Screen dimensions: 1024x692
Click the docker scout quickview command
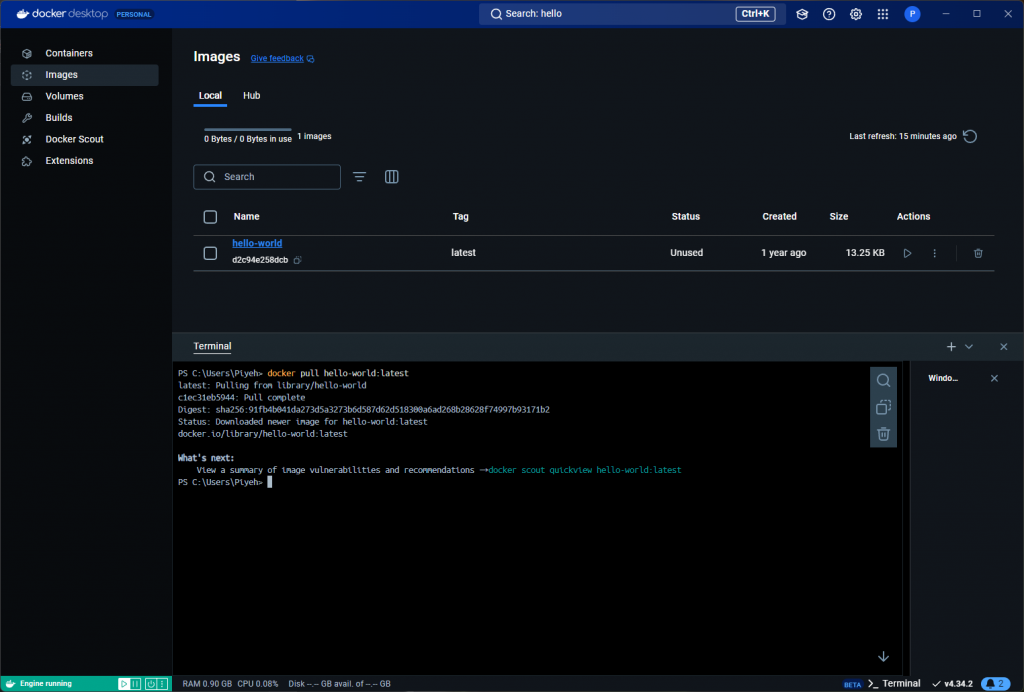click(x=584, y=470)
